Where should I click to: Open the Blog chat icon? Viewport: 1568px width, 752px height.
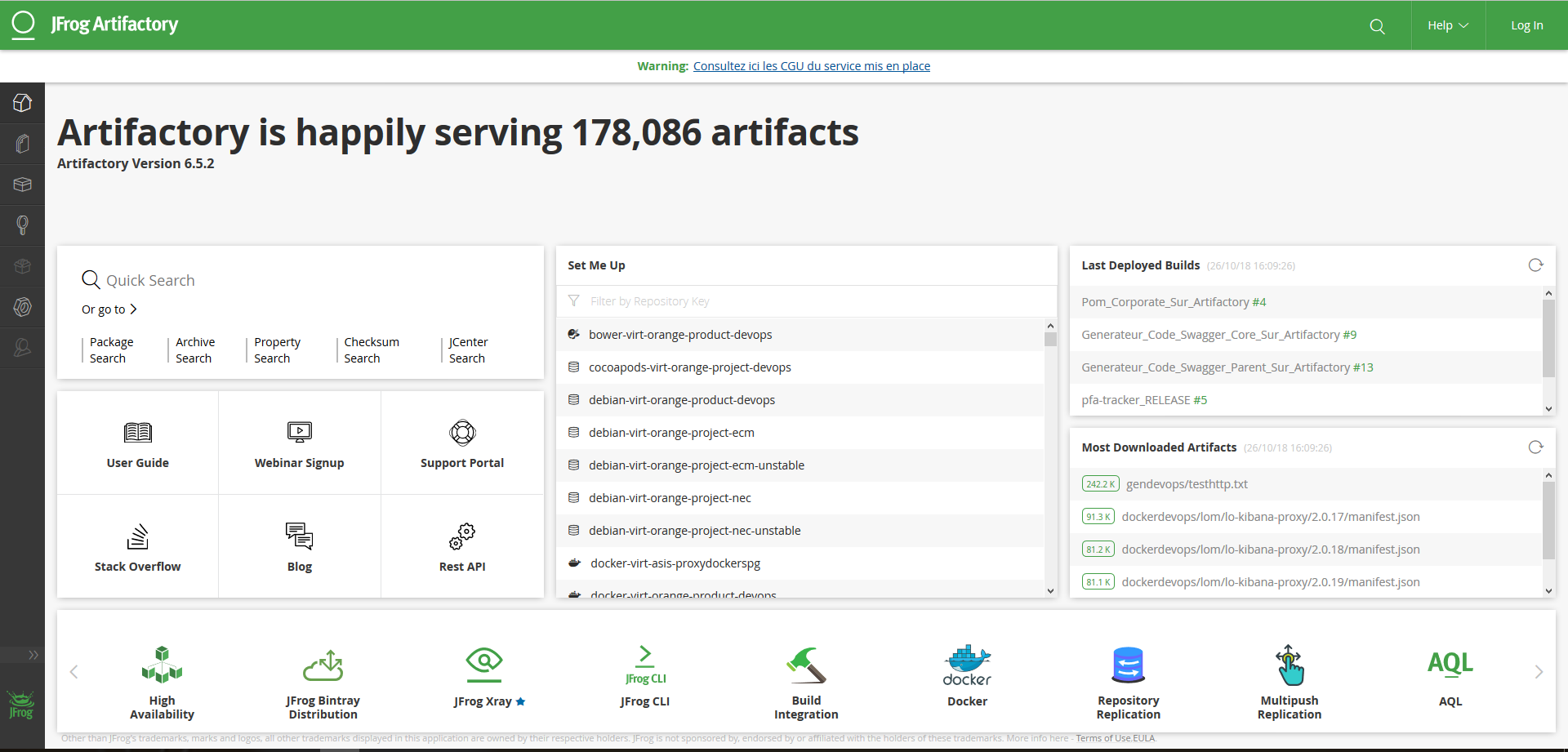[300, 536]
